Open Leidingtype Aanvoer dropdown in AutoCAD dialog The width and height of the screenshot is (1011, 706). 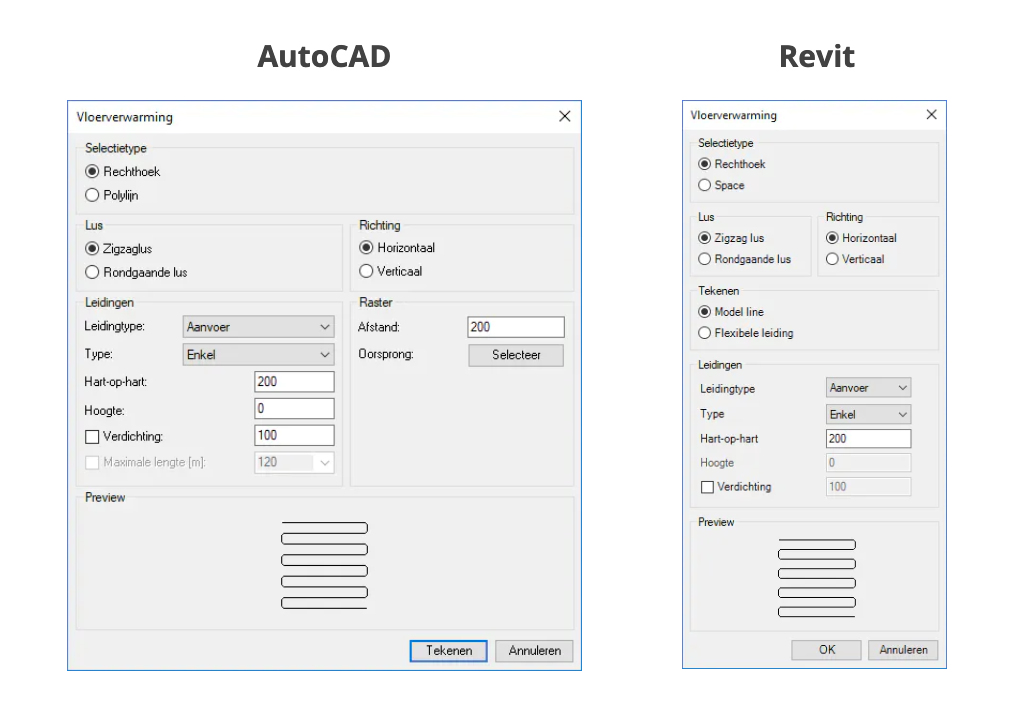coord(259,327)
